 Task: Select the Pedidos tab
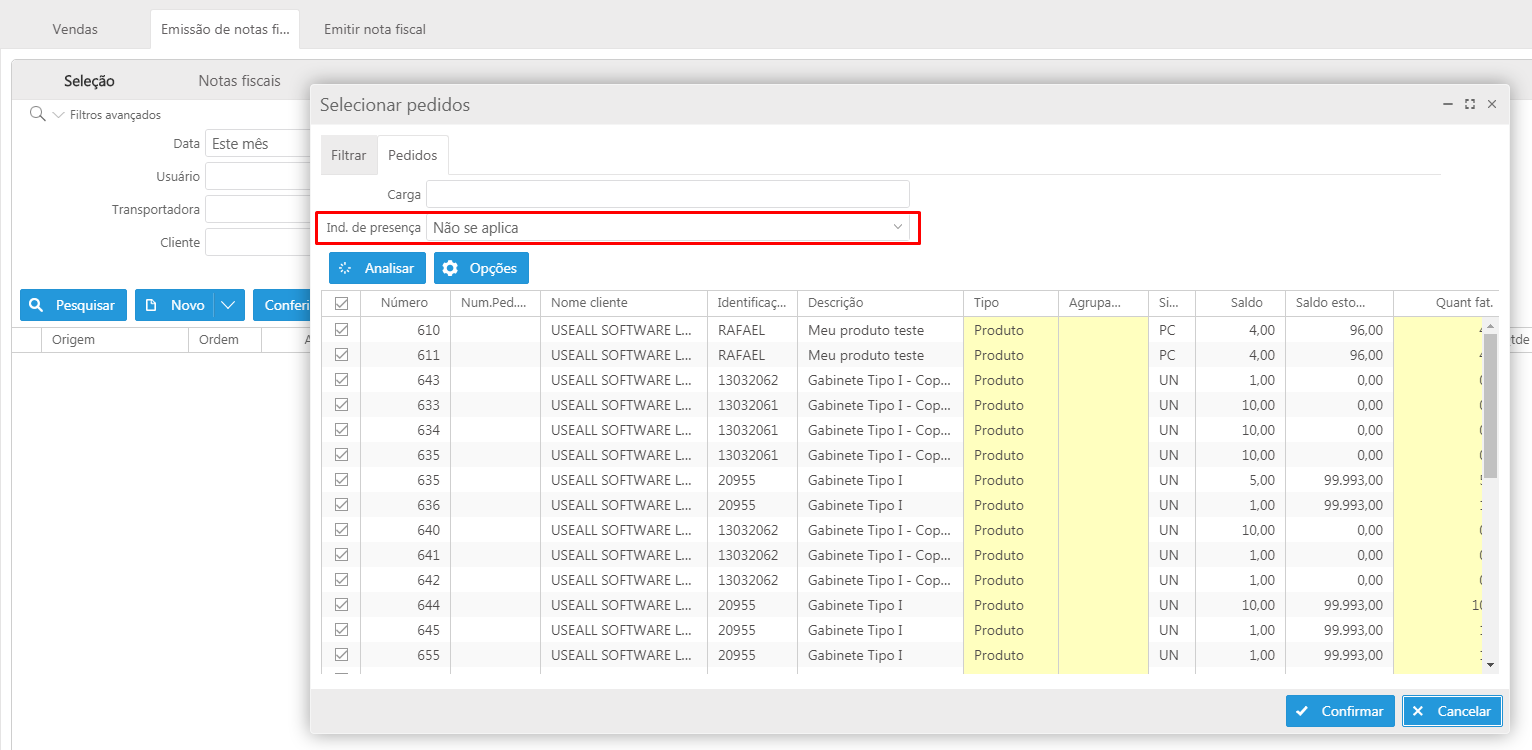coord(413,156)
